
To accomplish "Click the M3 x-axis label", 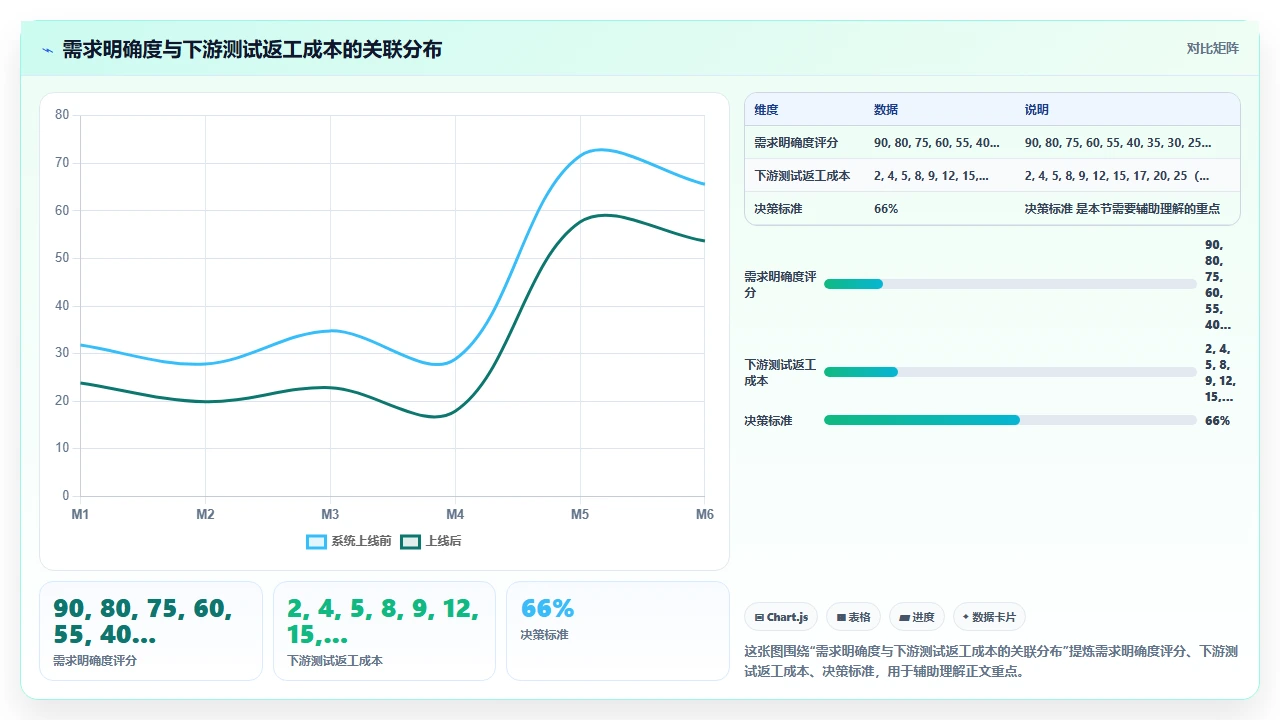I will coord(330,514).
